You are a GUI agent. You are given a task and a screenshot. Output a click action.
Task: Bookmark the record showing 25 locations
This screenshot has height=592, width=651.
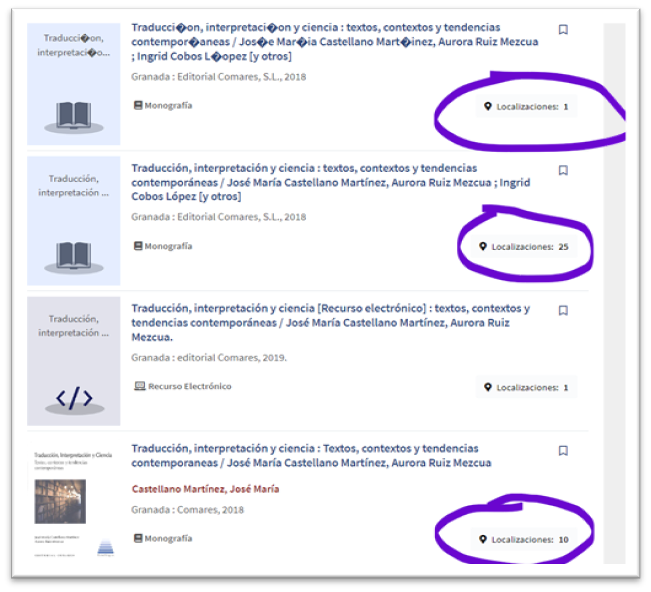pos(563,171)
